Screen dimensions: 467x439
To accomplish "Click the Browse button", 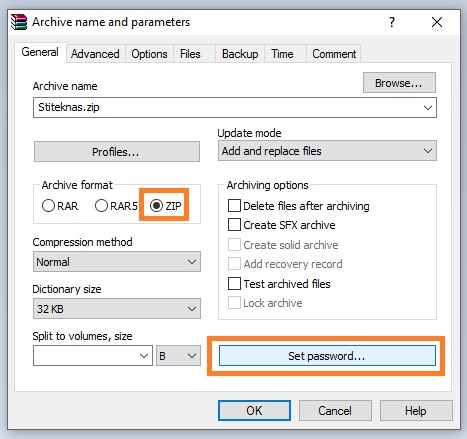I will (x=399, y=83).
